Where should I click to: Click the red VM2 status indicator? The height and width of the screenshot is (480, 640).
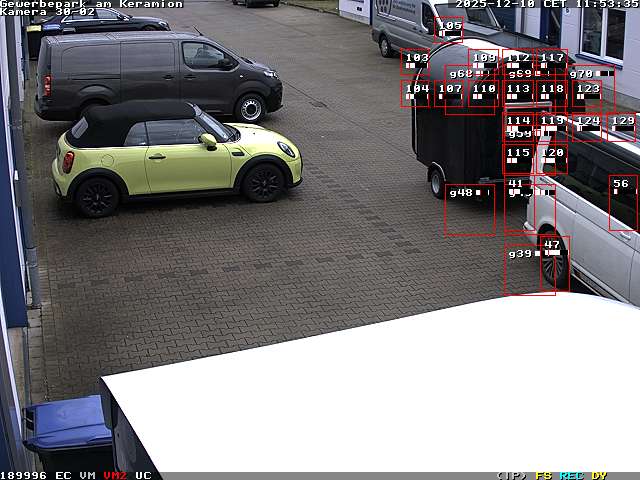(115, 475)
